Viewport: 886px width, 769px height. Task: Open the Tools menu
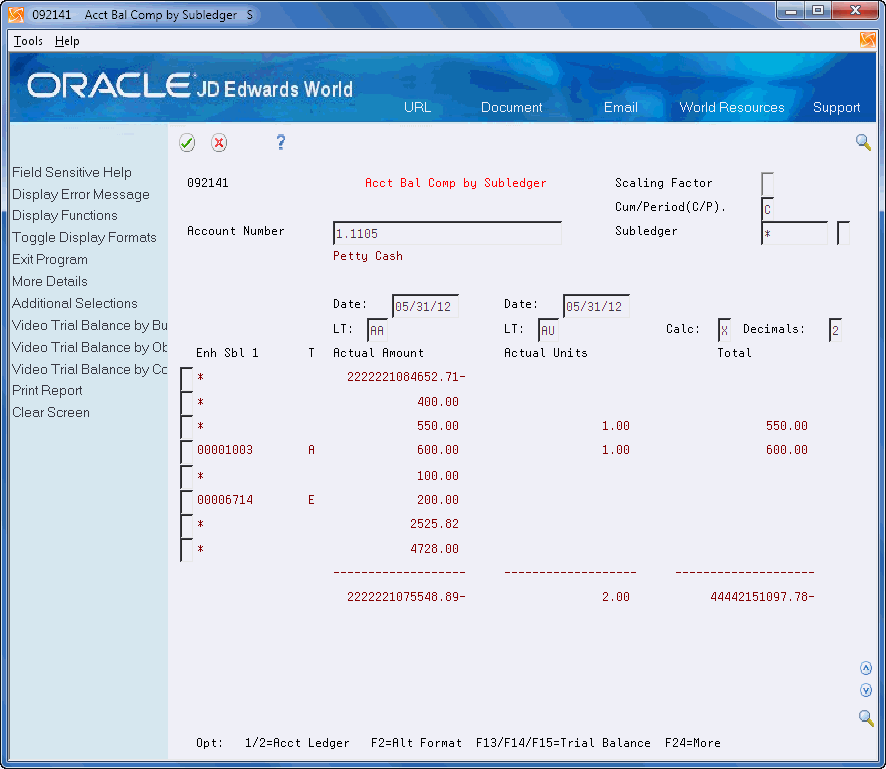[28, 41]
